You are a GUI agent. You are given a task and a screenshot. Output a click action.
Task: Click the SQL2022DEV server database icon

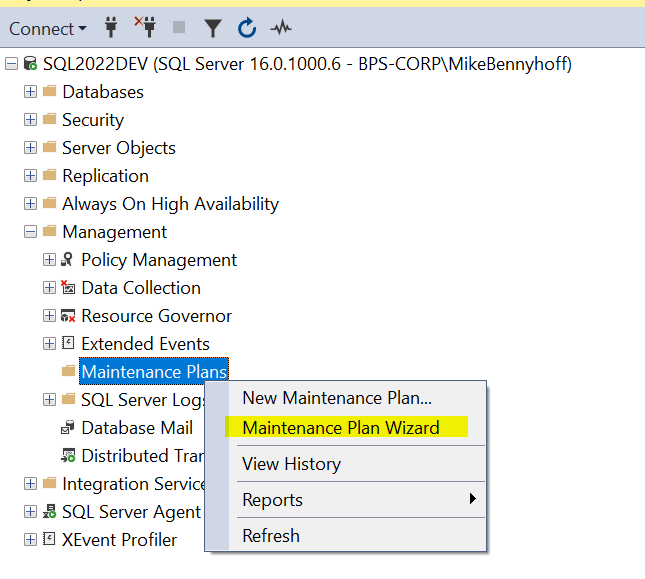click(30, 63)
